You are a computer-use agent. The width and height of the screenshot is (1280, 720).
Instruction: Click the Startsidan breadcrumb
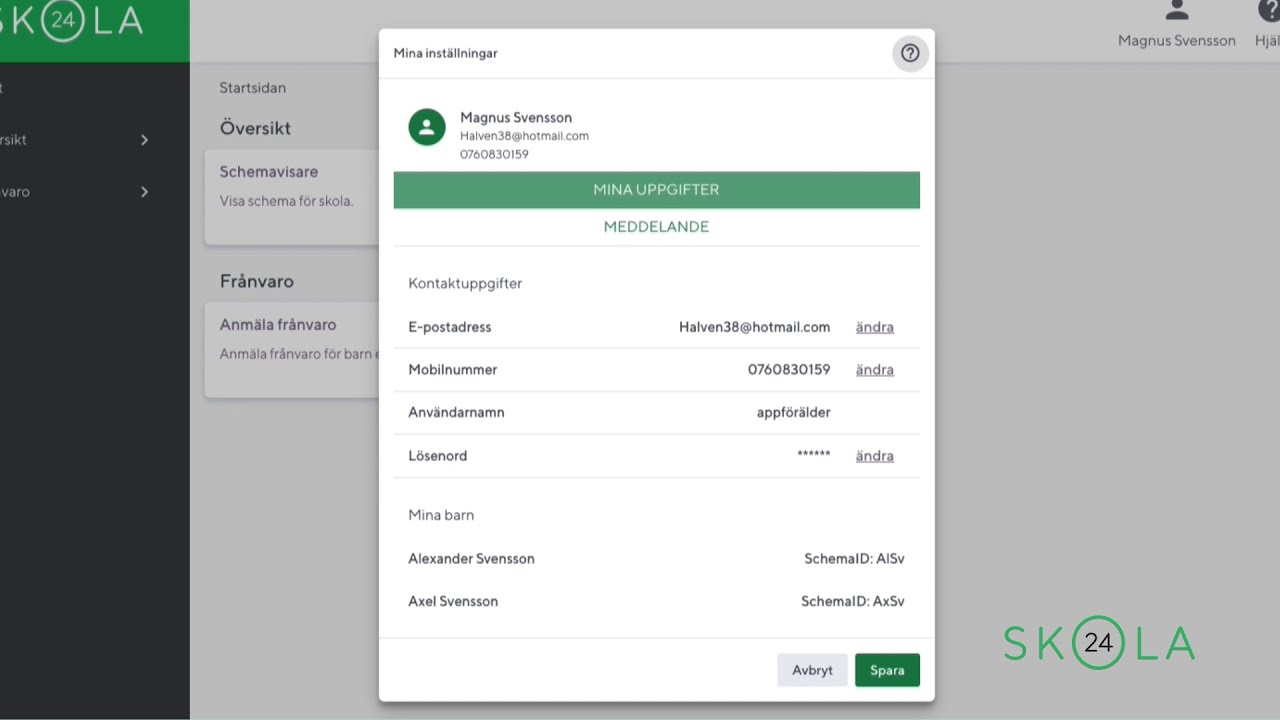[x=253, y=88]
